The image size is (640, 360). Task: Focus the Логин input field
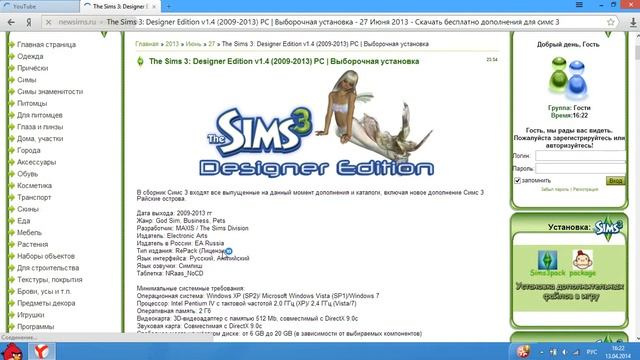pyautogui.click(x=580, y=156)
